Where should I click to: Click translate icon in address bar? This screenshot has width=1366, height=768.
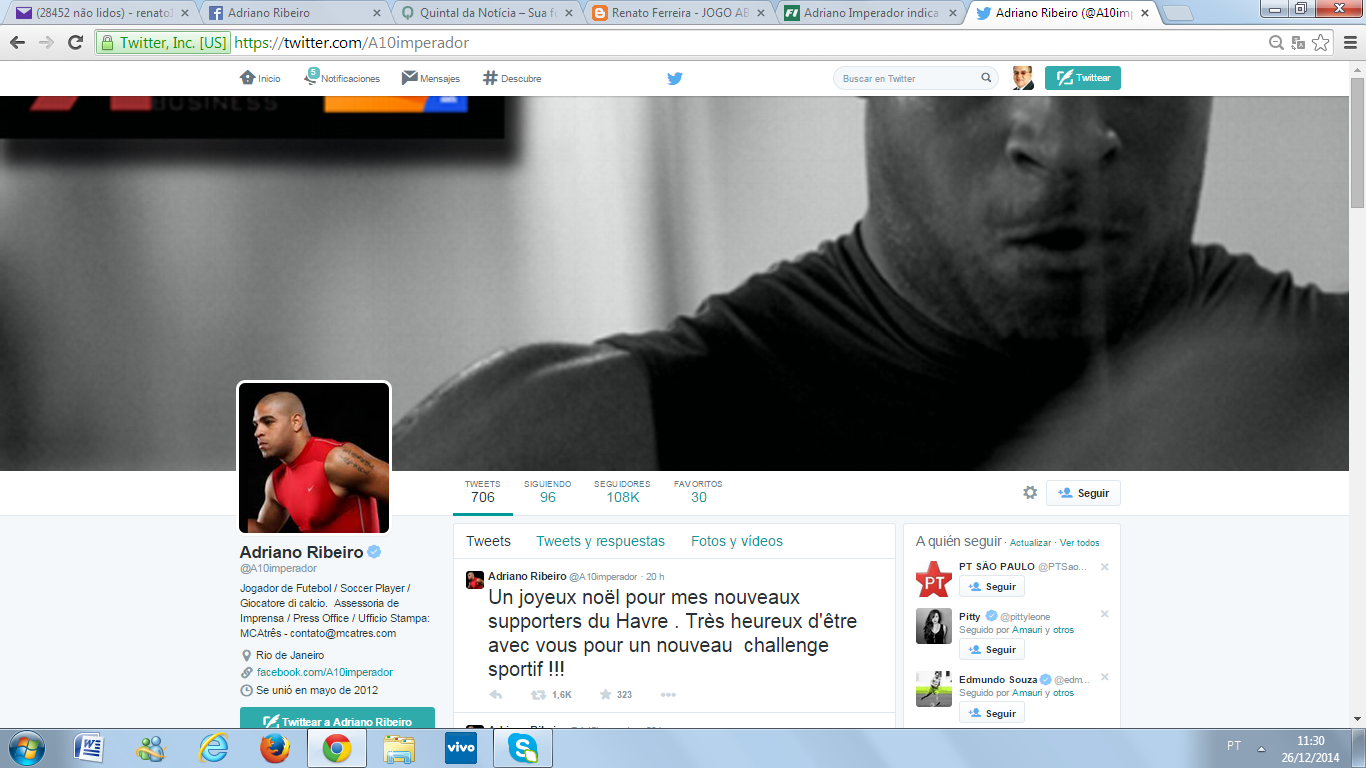coord(1298,43)
